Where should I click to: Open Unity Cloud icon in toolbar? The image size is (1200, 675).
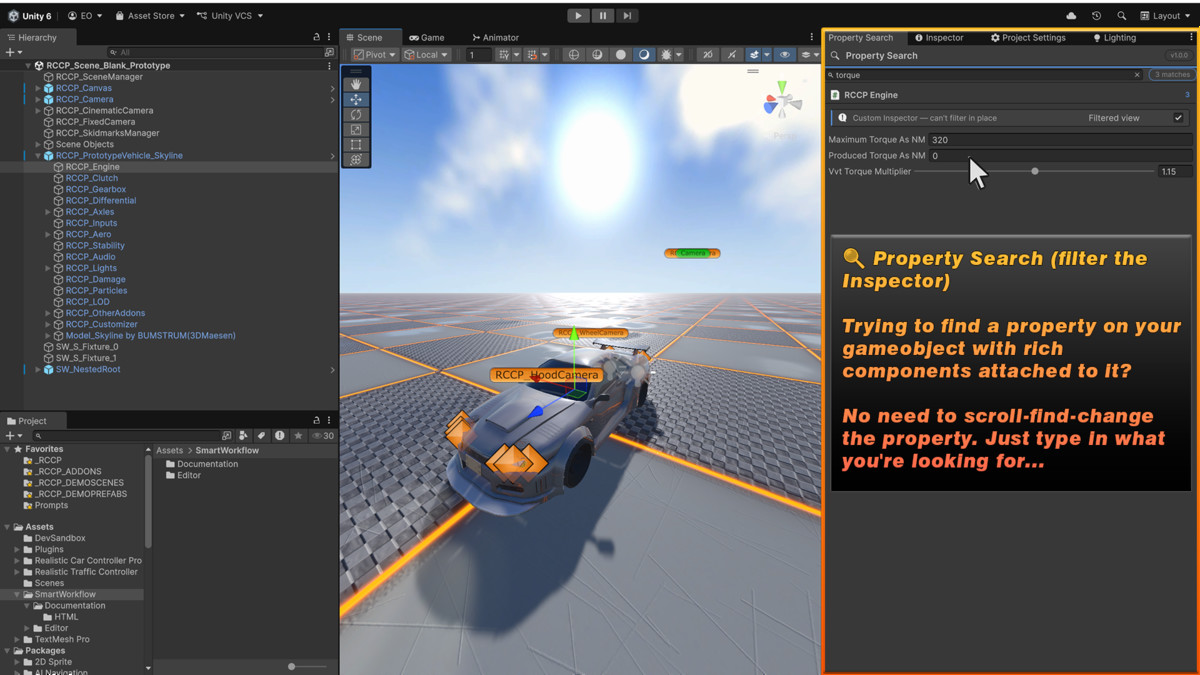pyautogui.click(x=1071, y=16)
